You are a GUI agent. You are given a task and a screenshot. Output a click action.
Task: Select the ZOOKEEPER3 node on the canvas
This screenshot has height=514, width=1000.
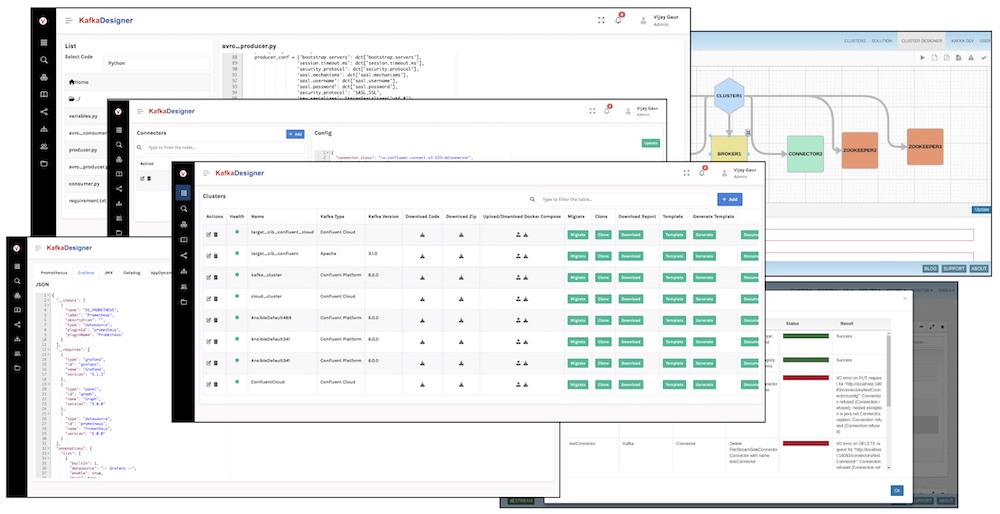point(925,147)
